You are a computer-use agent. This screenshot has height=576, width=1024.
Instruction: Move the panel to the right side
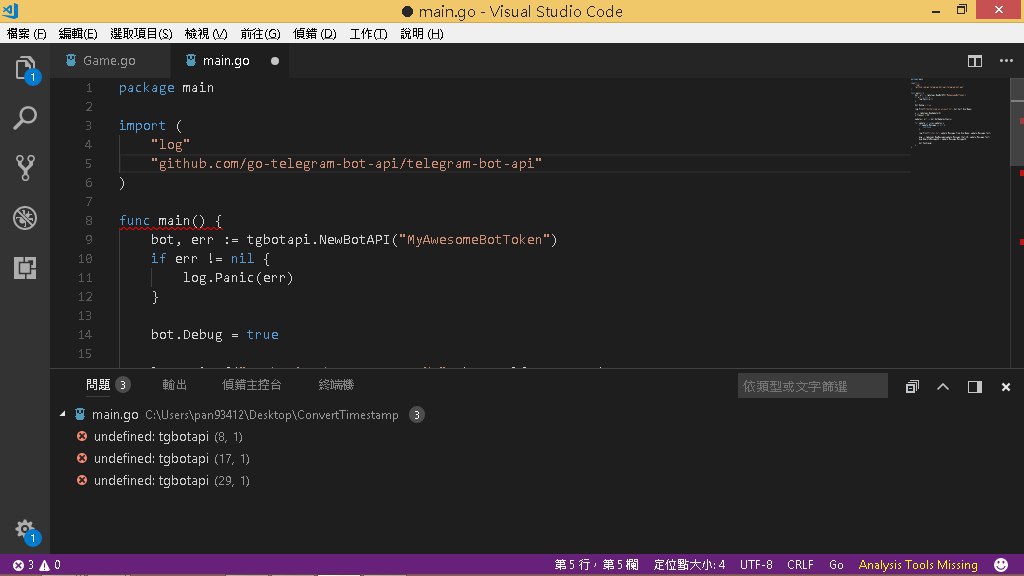pyautogui.click(x=974, y=387)
